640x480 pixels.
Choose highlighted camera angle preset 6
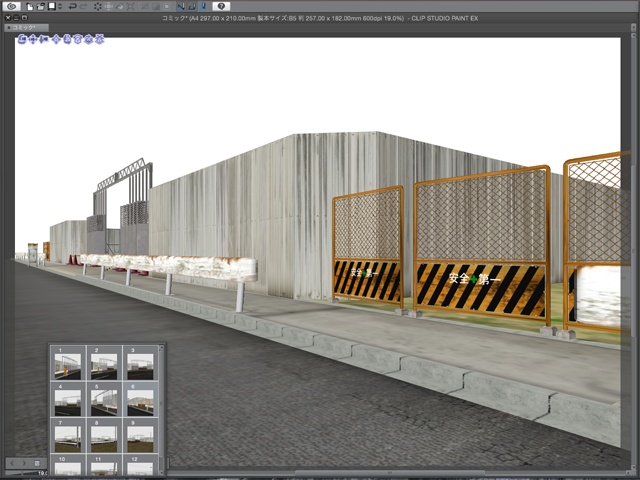tap(140, 399)
